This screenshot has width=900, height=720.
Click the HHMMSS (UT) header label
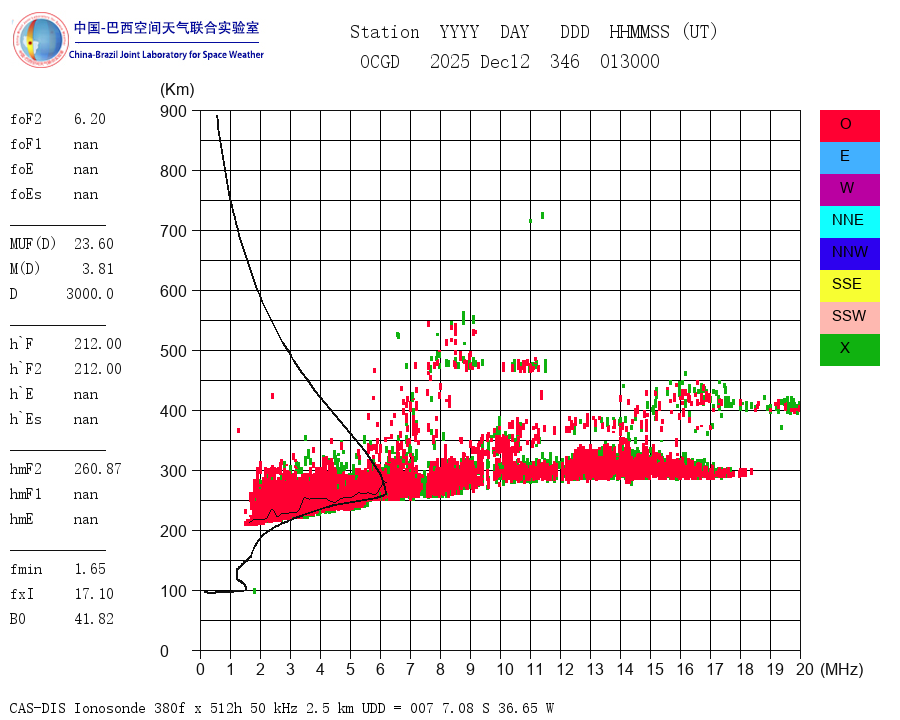(663, 32)
